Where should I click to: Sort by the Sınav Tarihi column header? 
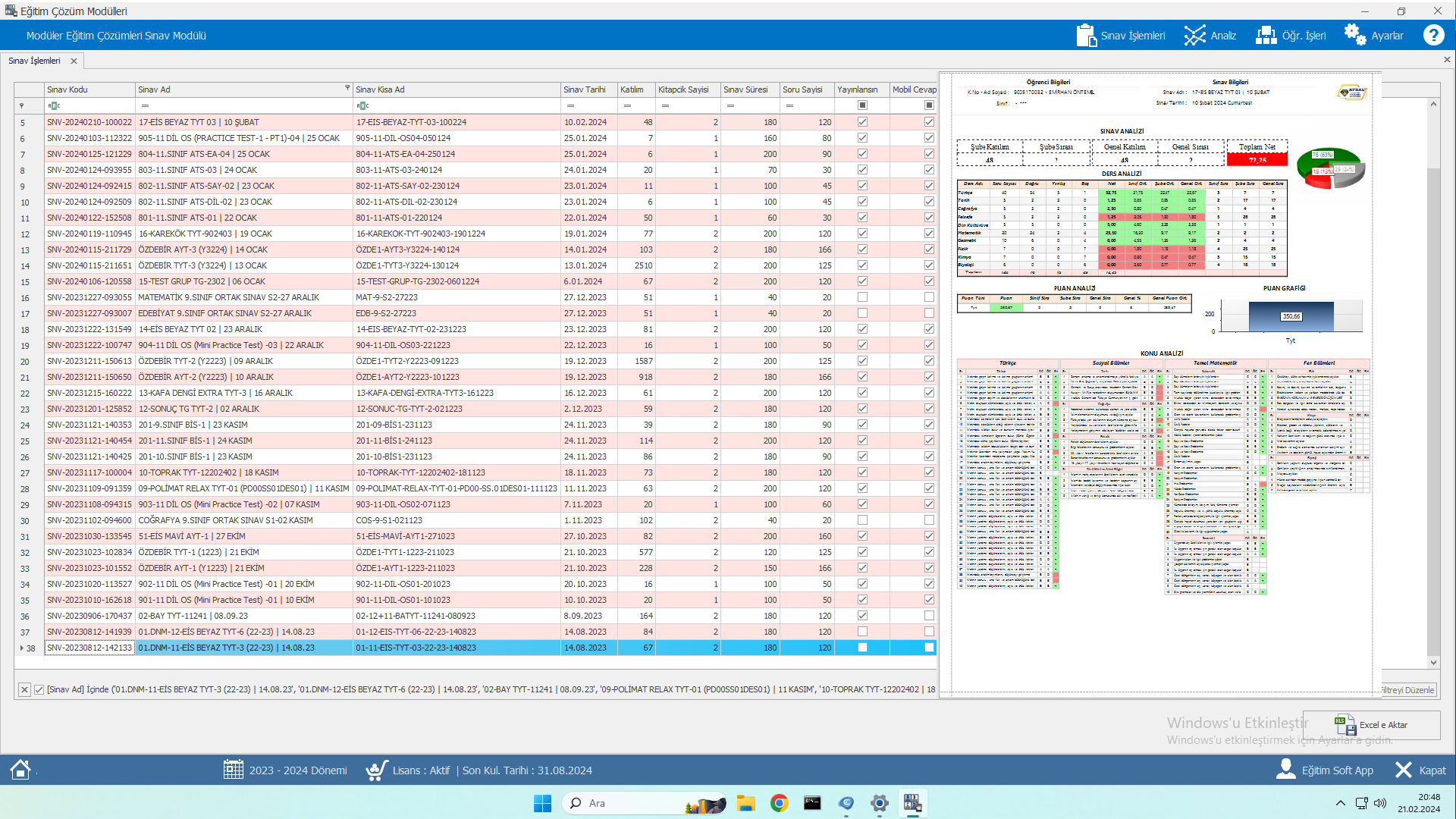coord(589,89)
